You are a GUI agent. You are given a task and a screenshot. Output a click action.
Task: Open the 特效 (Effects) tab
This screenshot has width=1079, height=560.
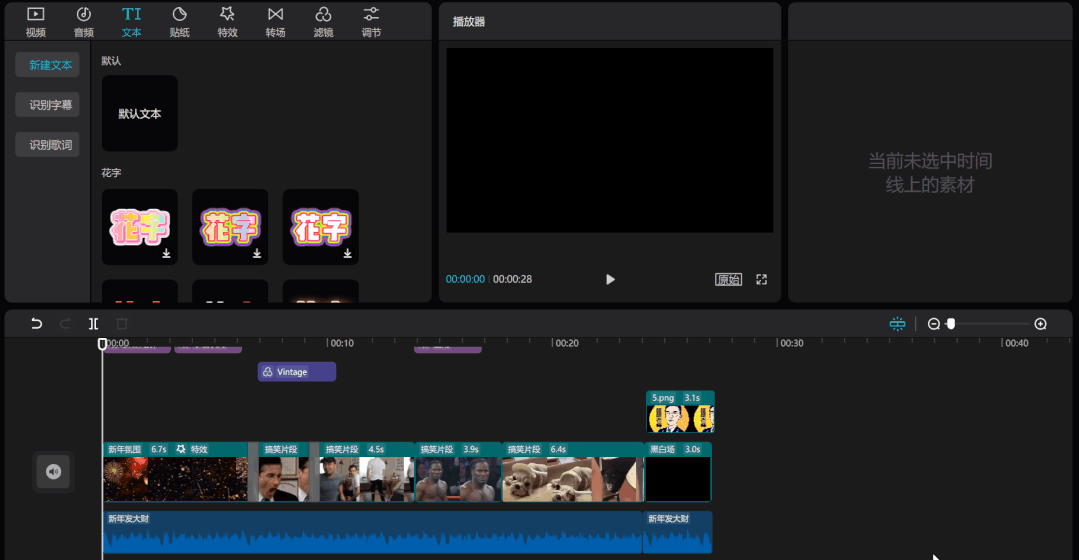tap(227, 21)
